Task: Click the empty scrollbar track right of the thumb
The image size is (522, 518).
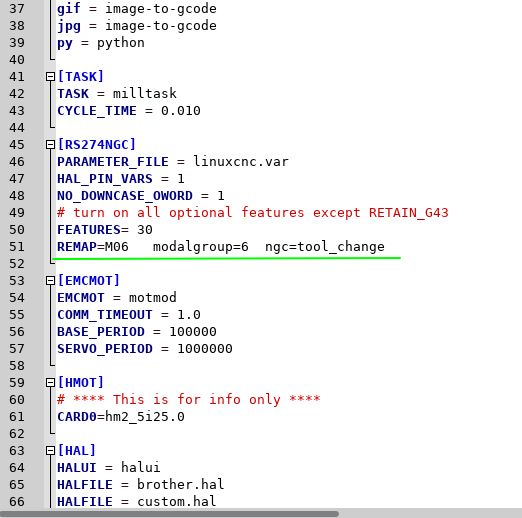Action: (430, 514)
